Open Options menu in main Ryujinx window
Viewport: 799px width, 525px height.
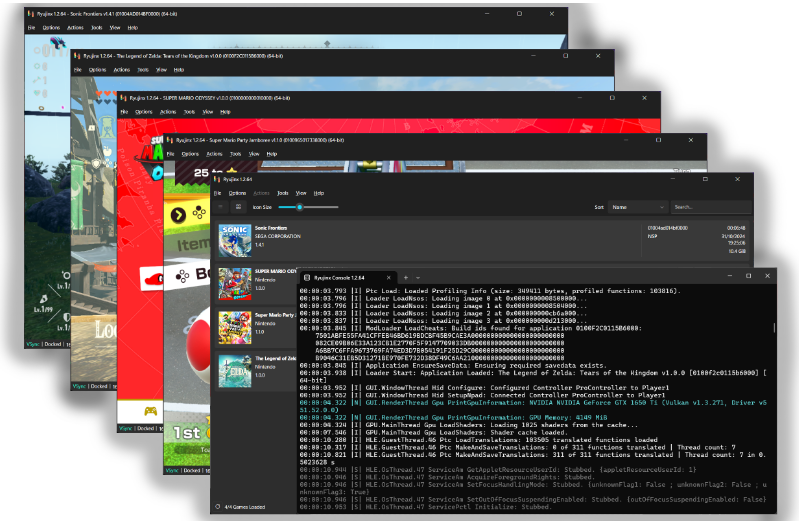pos(237,193)
